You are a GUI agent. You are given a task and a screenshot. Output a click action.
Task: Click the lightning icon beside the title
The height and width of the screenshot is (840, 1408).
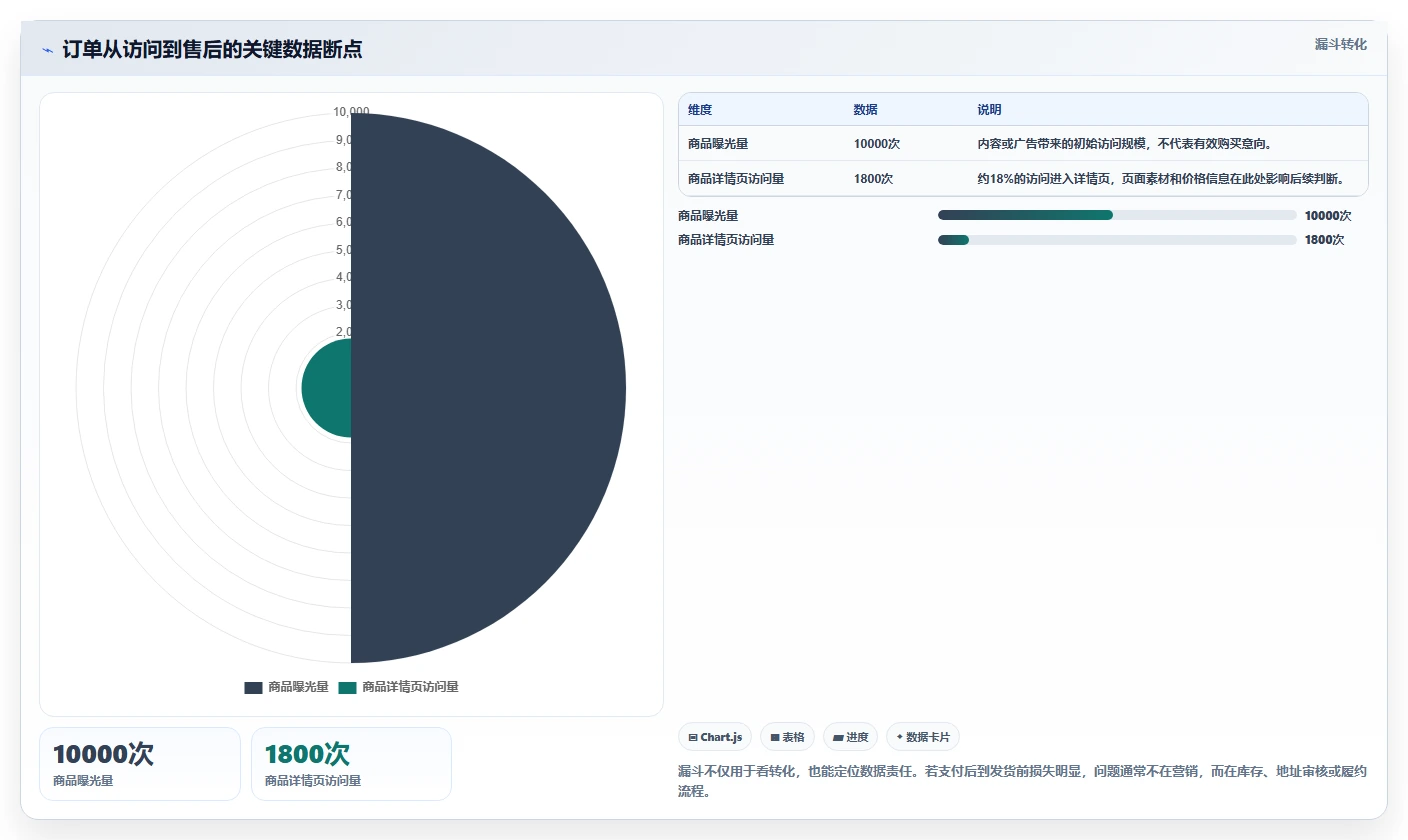48,50
